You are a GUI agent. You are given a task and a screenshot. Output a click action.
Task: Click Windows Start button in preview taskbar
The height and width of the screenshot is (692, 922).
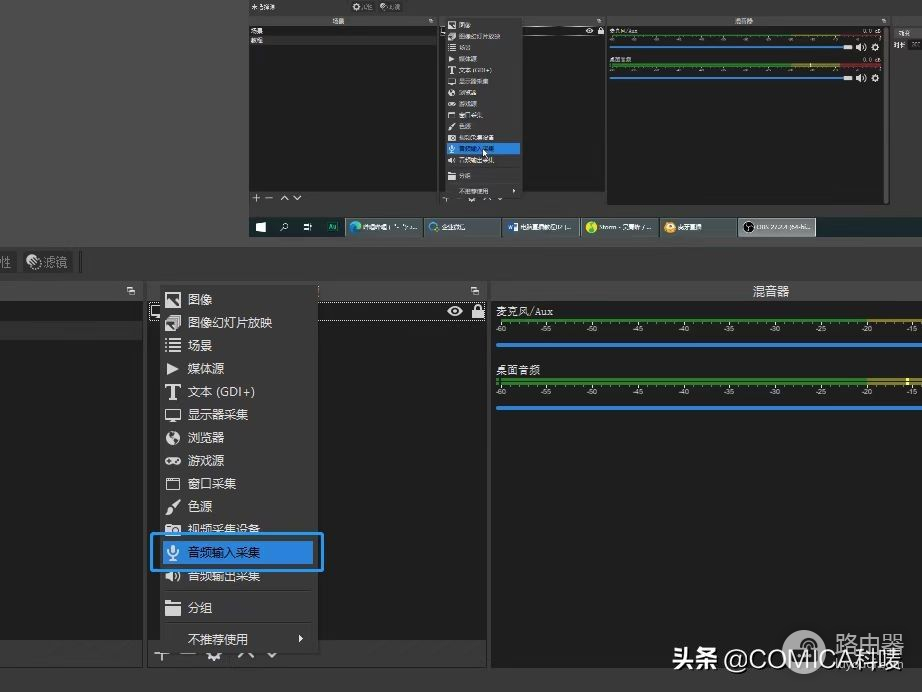[x=261, y=227]
